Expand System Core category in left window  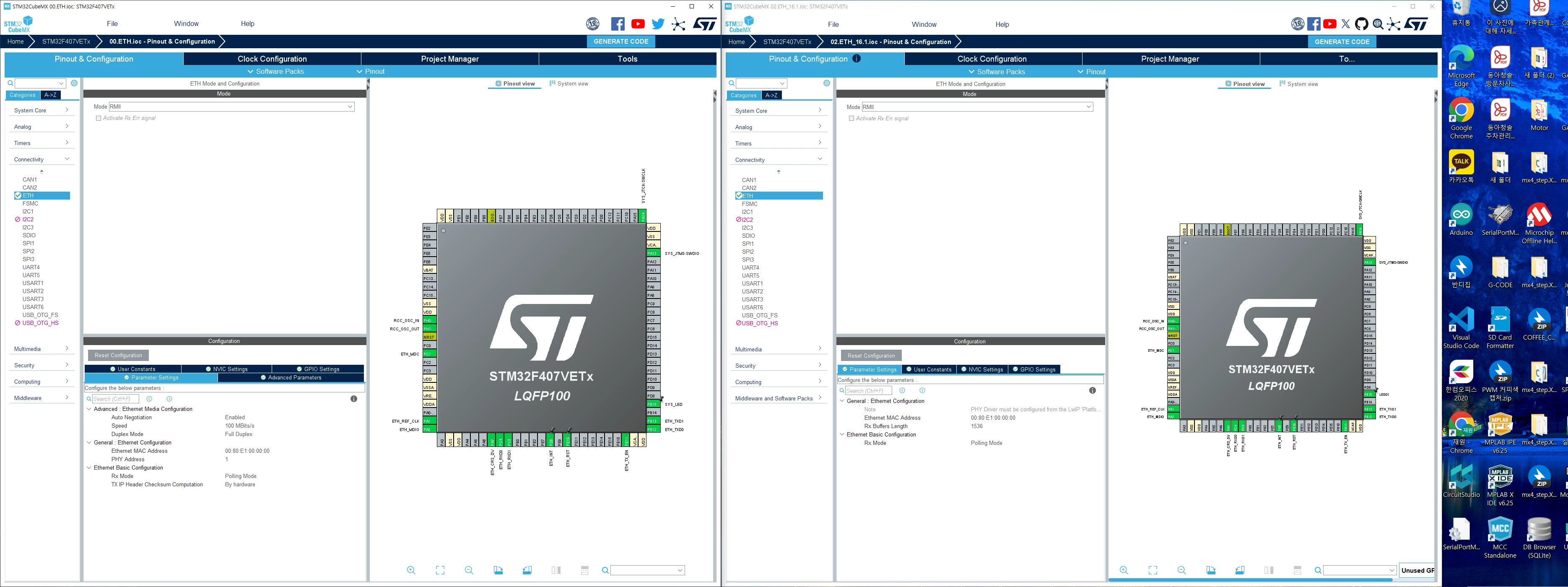tap(42, 110)
